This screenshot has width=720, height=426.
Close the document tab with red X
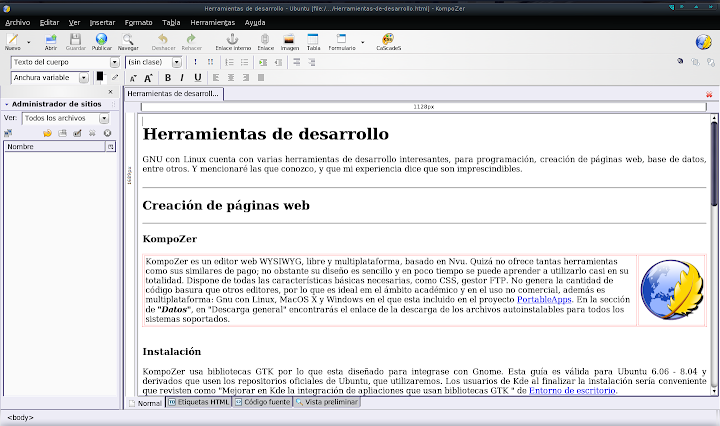(x=709, y=94)
